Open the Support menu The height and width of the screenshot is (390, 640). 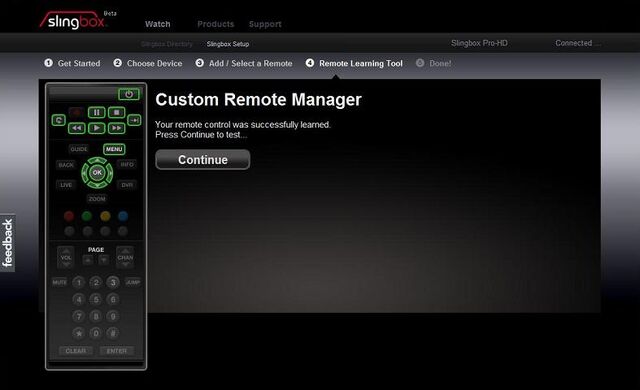(265, 24)
